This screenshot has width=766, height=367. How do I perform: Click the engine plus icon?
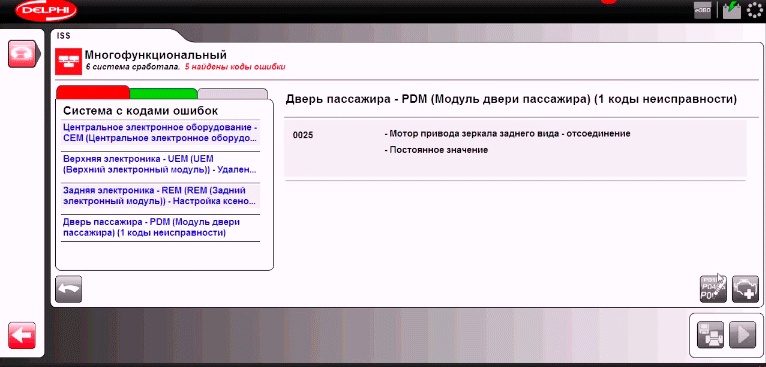click(x=745, y=289)
